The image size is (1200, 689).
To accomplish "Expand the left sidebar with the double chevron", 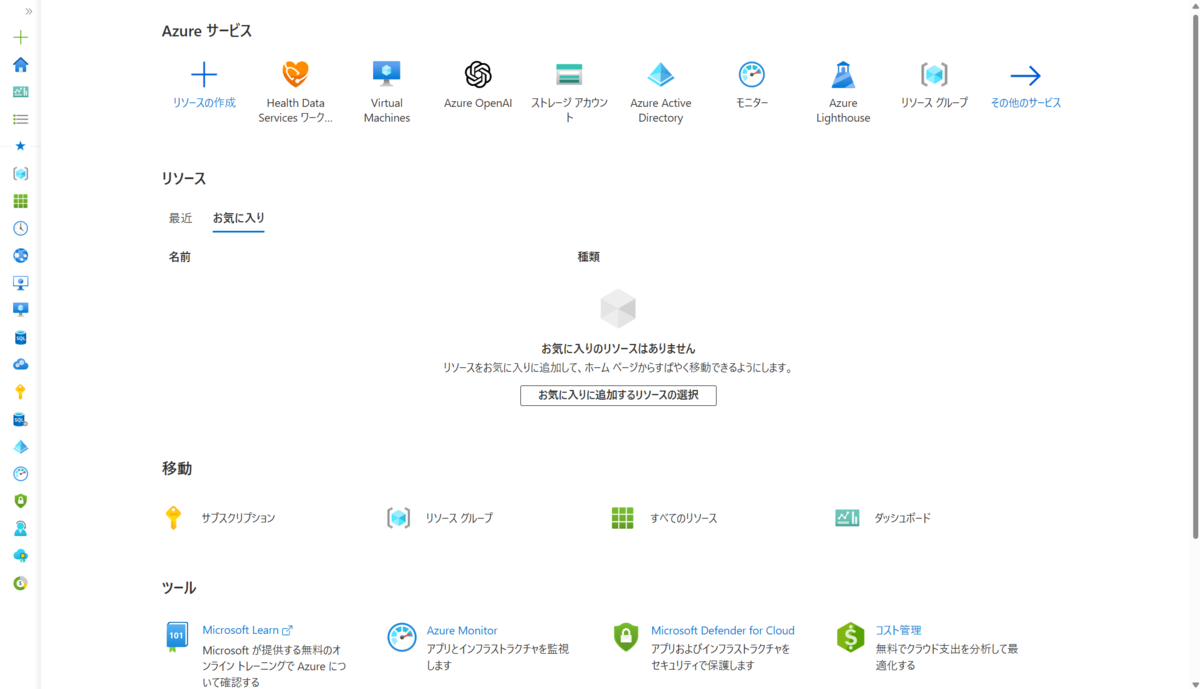I will (28, 11).
